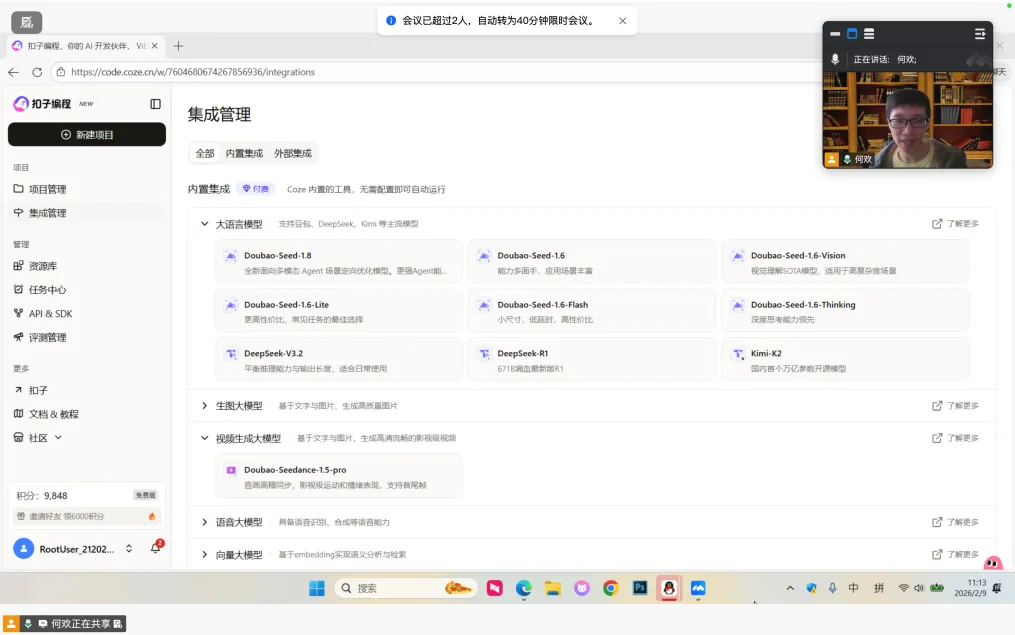Click the Doubao-Seedance-1.5-pro video icon
Screen dimensions: 1015x635
pos(230,470)
